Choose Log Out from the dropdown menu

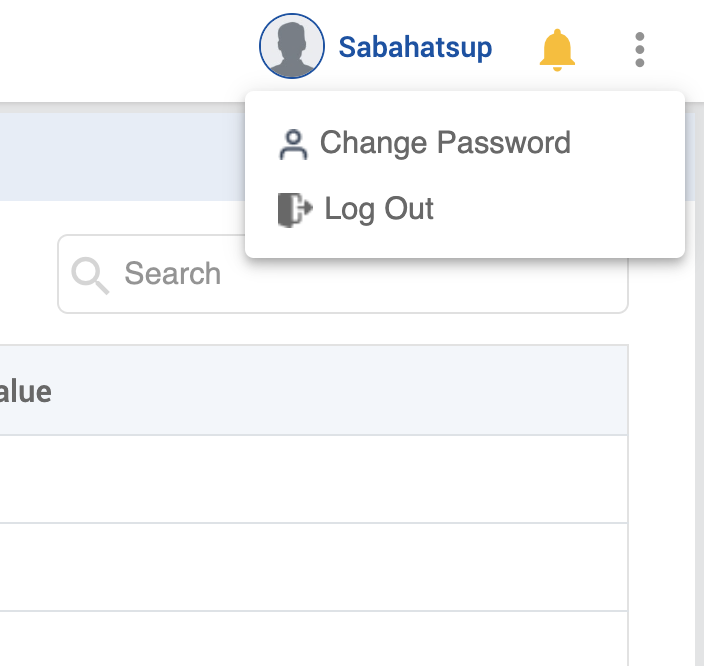pyautogui.click(x=379, y=209)
